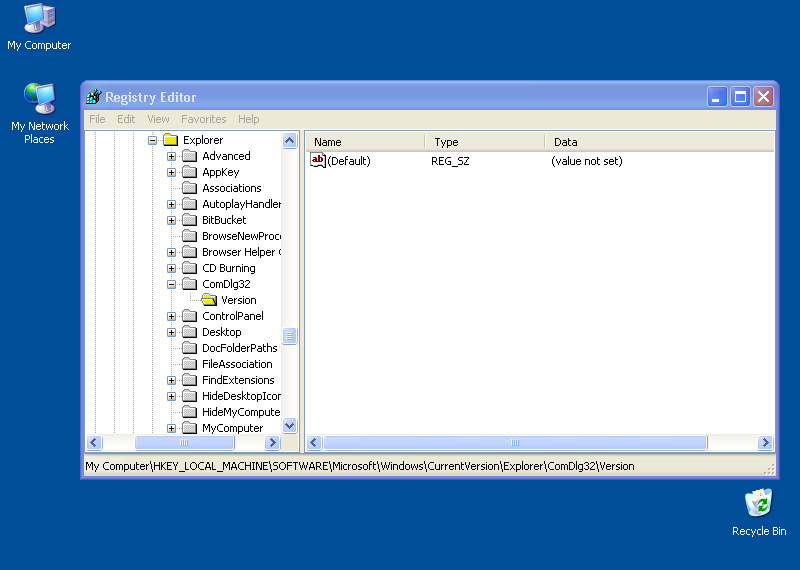Expand the CD Burning key
Viewport: 800px width, 570px height.
[x=171, y=268]
